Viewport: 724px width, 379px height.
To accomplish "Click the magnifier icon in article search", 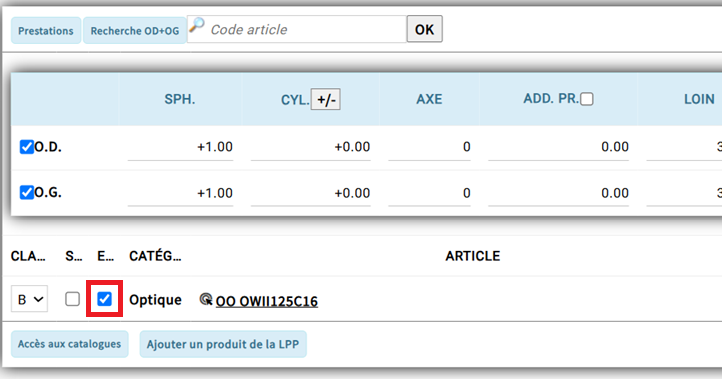I will (197, 25).
